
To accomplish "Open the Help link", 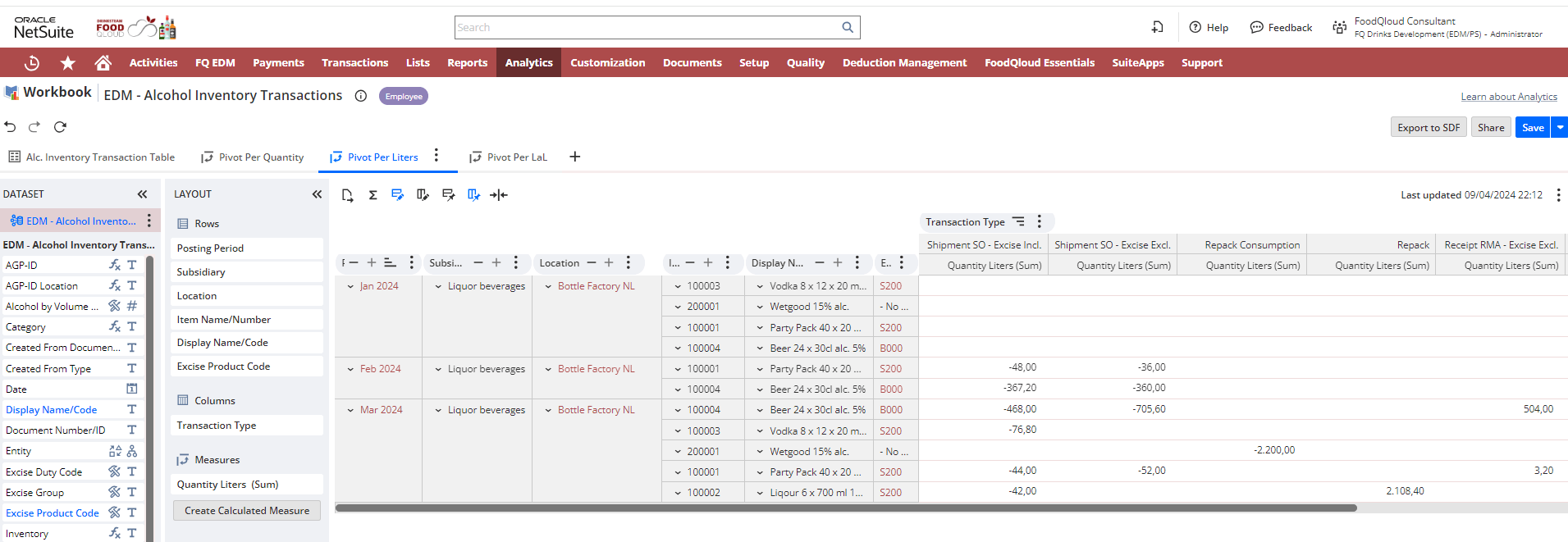I will [1209, 27].
